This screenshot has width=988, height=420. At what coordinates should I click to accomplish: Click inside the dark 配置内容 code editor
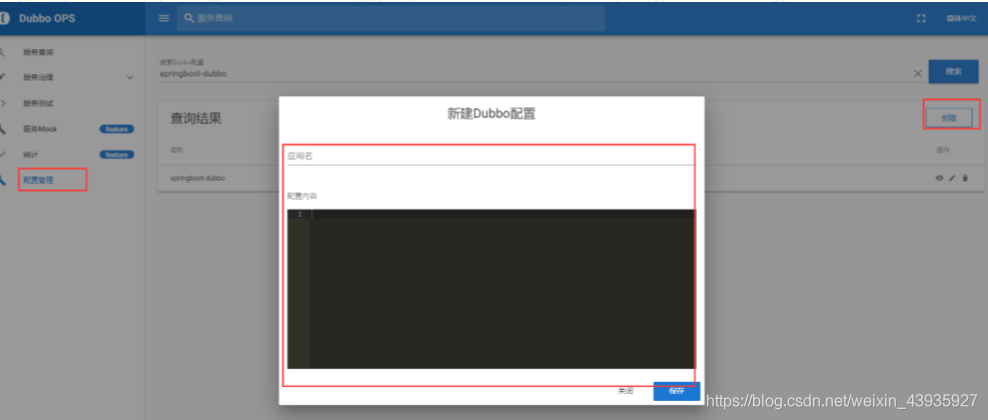tap(502, 290)
